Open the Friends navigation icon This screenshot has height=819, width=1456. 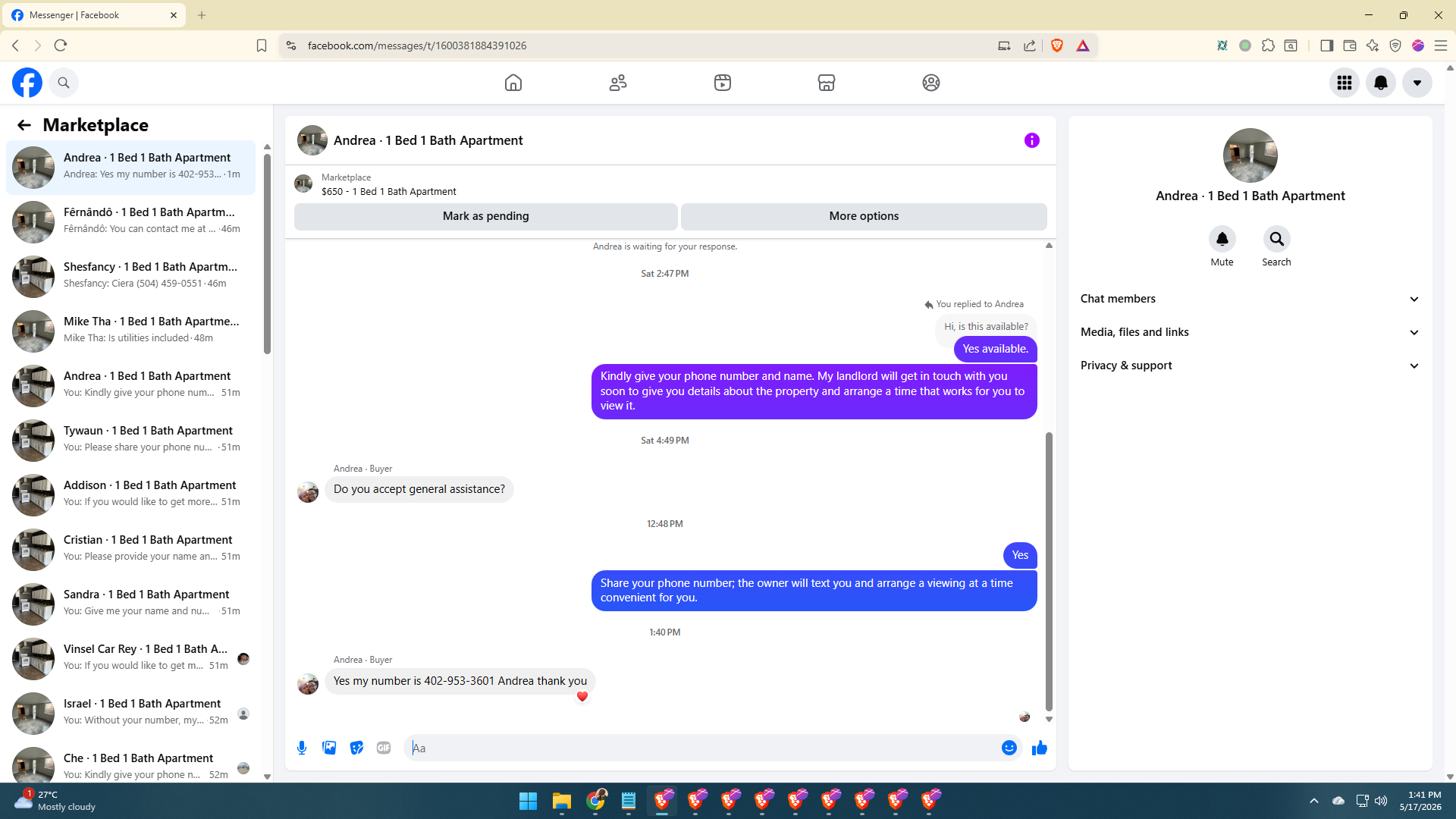(x=618, y=83)
